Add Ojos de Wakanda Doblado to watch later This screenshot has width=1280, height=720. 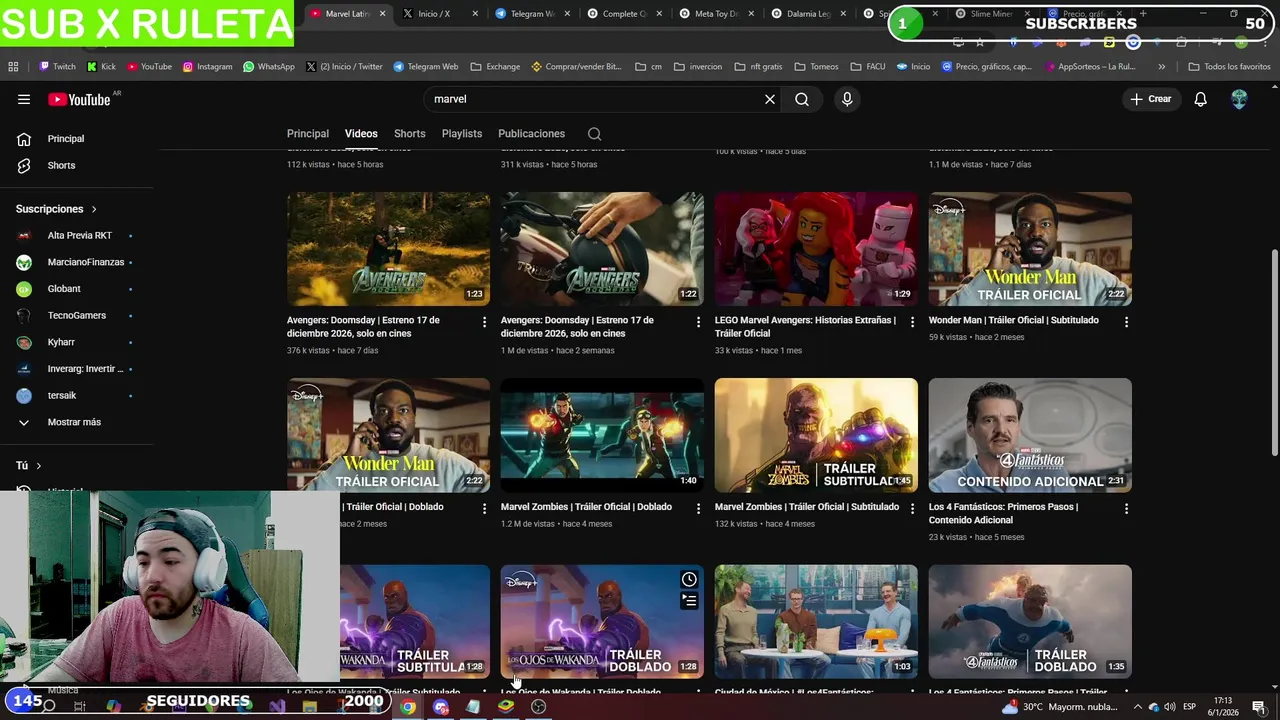[689, 580]
